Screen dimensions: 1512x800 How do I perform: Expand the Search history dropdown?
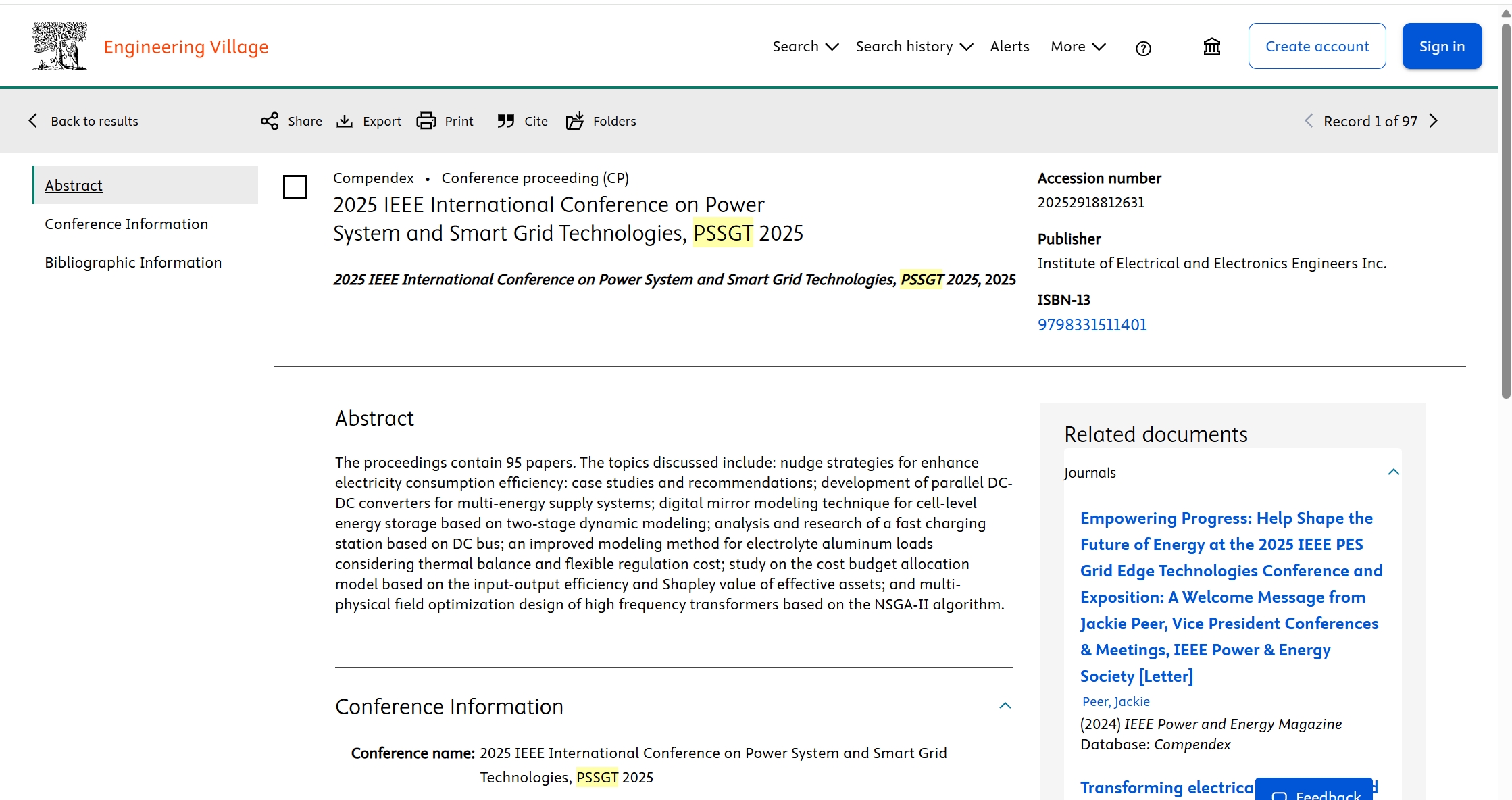pos(914,47)
